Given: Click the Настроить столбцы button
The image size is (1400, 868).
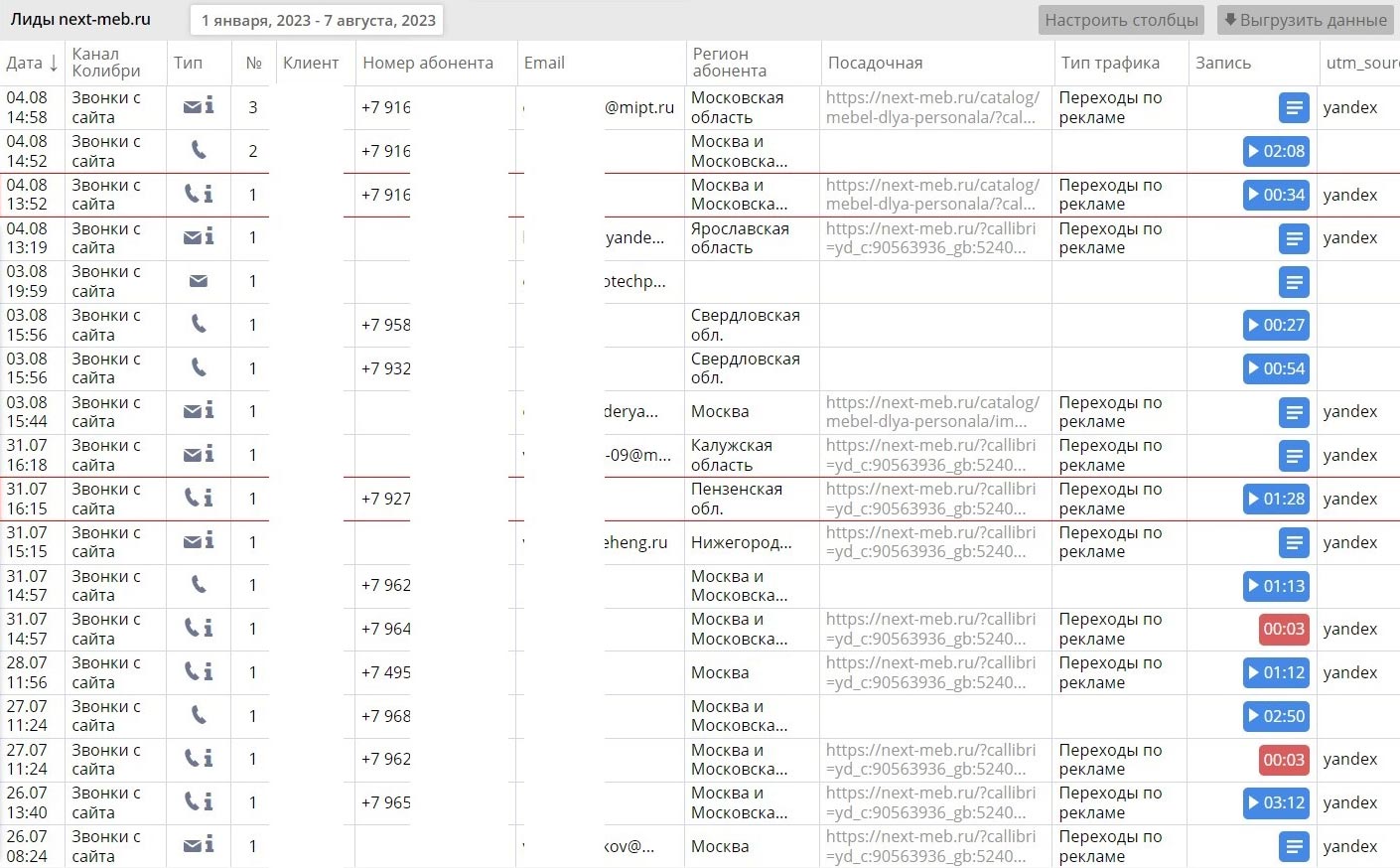Looking at the screenshot, I should [1121, 20].
